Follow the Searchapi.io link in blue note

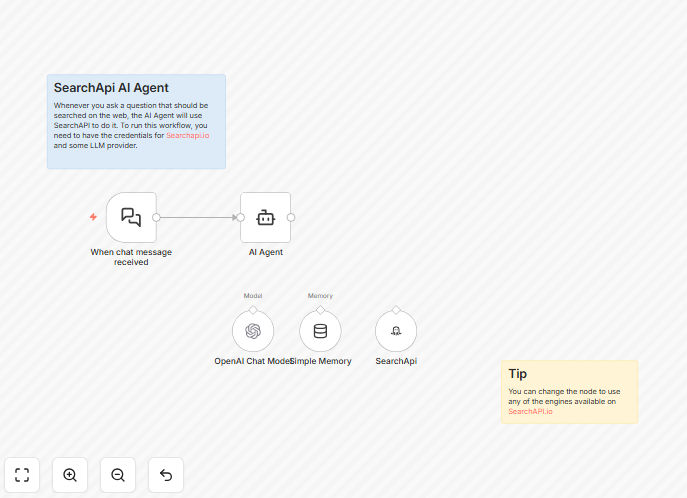tap(188, 135)
